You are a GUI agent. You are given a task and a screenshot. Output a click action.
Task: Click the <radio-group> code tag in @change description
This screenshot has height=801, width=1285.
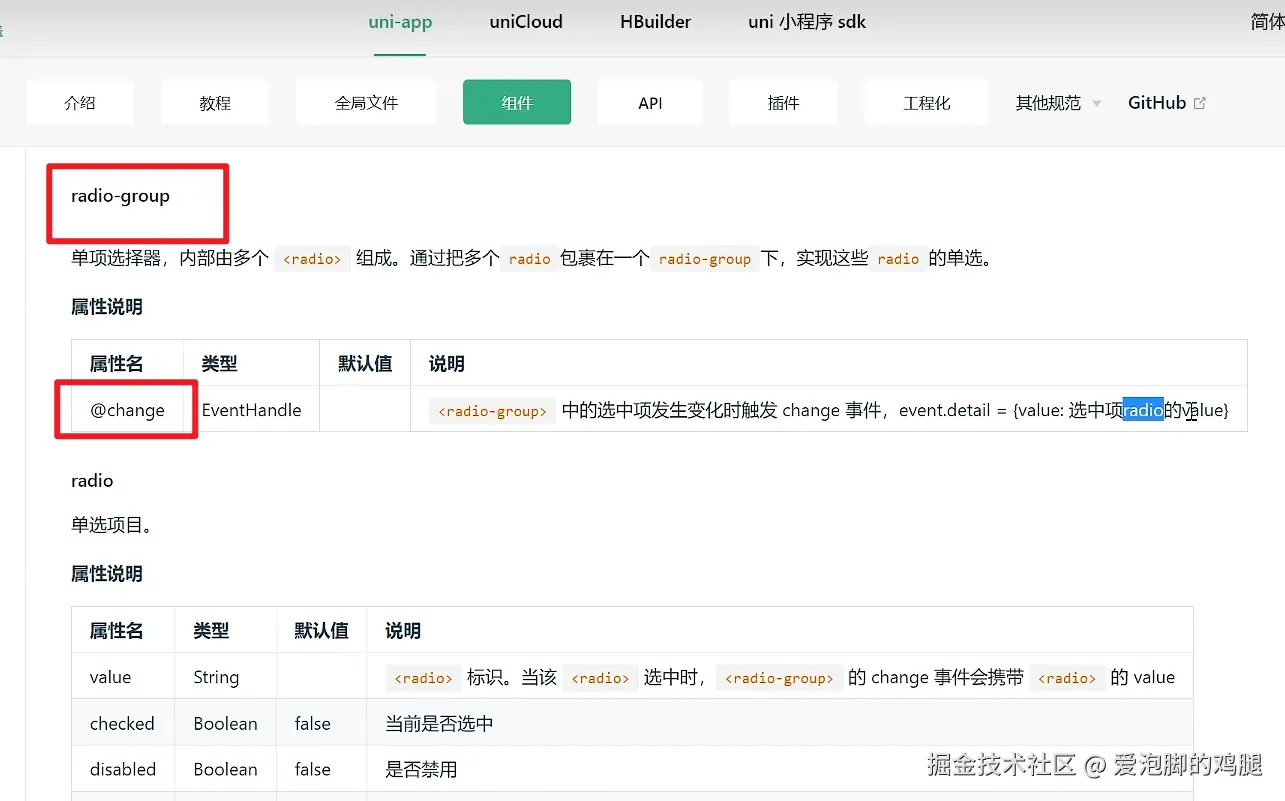(492, 411)
